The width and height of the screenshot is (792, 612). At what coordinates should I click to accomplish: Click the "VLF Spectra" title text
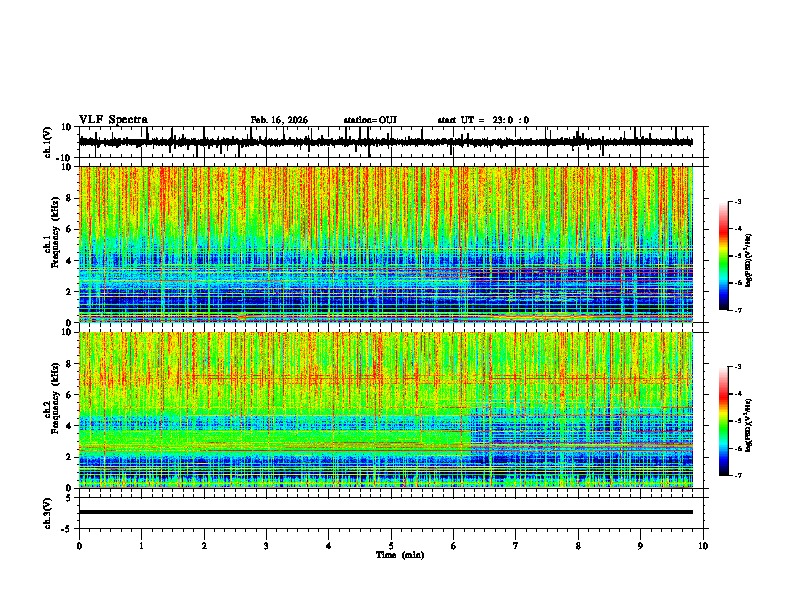(113, 120)
